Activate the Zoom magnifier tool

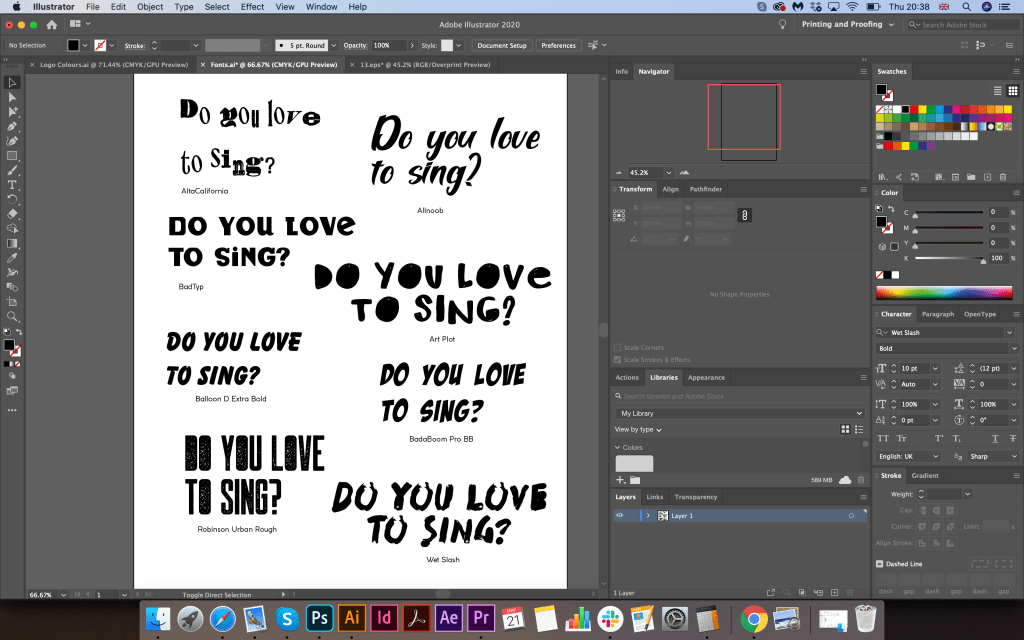(x=12, y=316)
